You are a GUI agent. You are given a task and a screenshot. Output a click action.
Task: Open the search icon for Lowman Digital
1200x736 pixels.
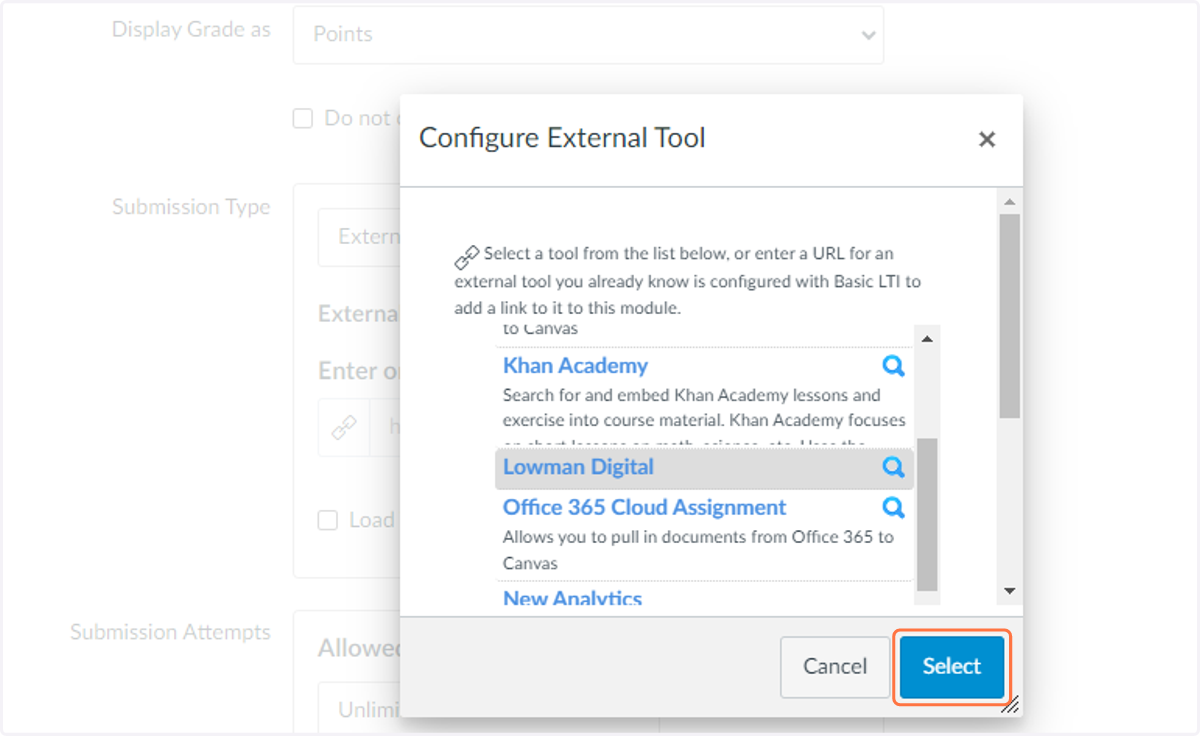pyautogui.click(x=893, y=467)
